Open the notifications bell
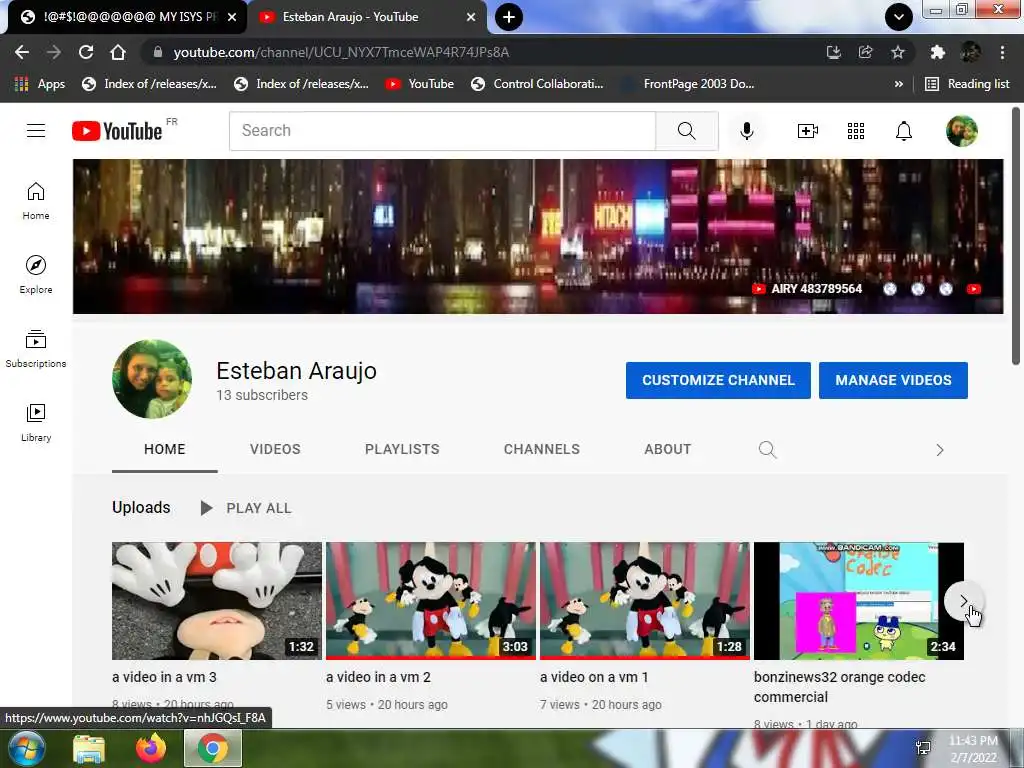The width and height of the screenshot is (1024, 768). (904, 131)
